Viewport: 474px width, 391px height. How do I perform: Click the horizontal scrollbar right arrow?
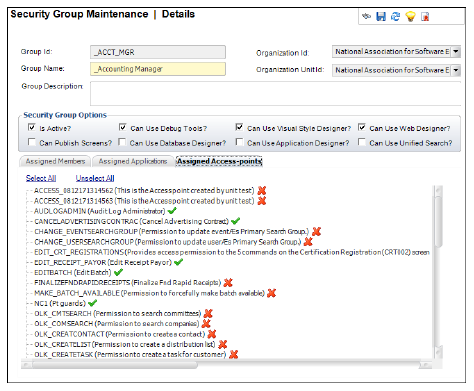click(426, 365)
